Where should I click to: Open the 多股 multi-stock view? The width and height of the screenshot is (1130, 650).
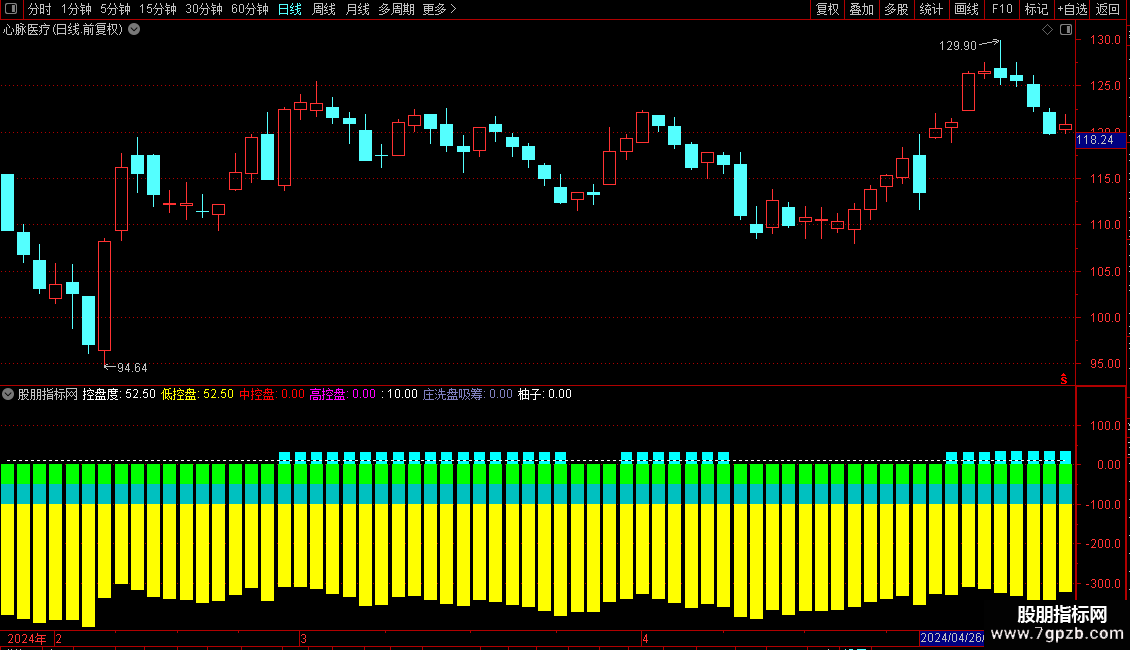pos(897,9)
